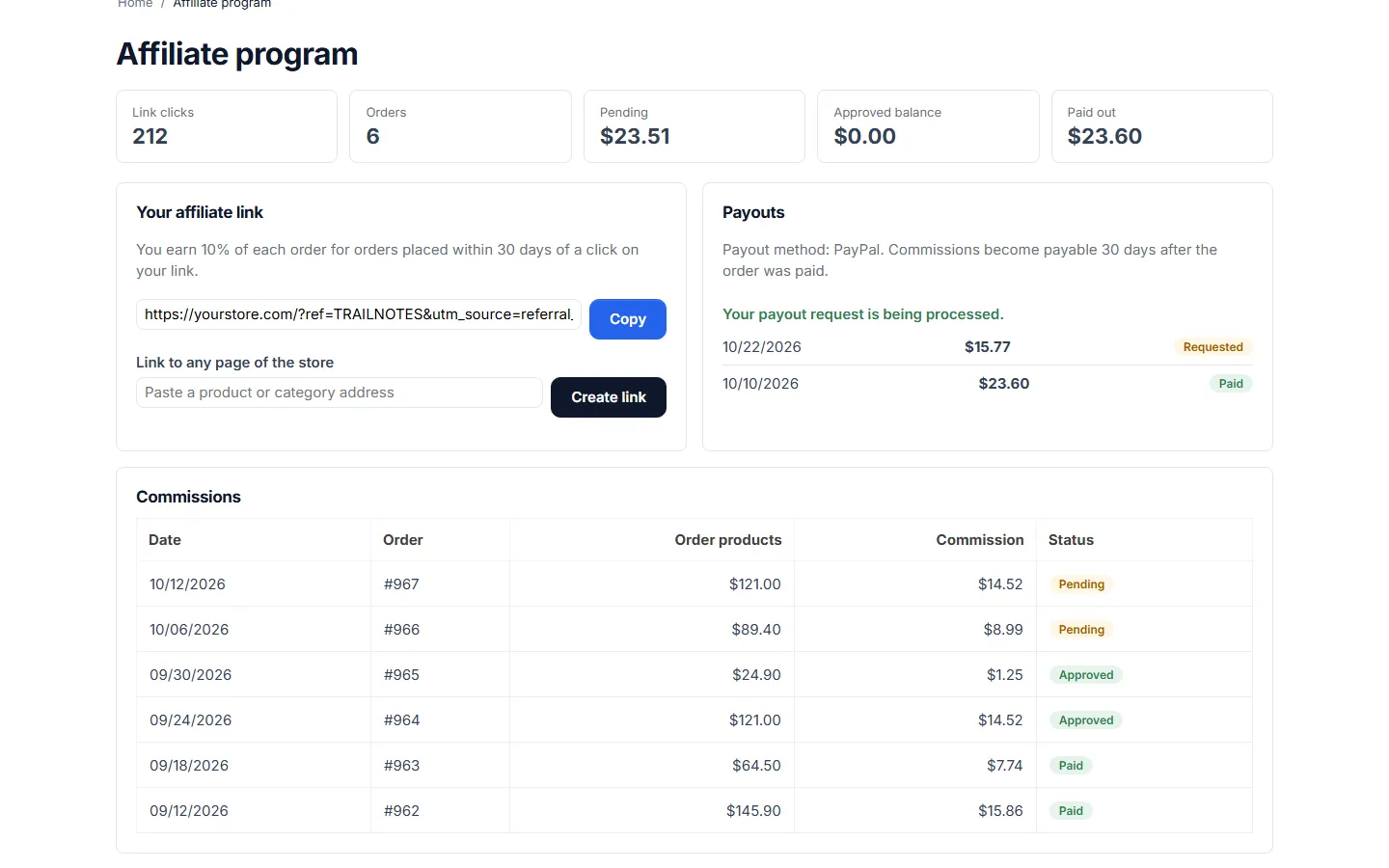This screenshot has width=1389, height=868.
Task: Select payout date 10/10/2026
Action: pyautogui.click(x=761, y=384)
